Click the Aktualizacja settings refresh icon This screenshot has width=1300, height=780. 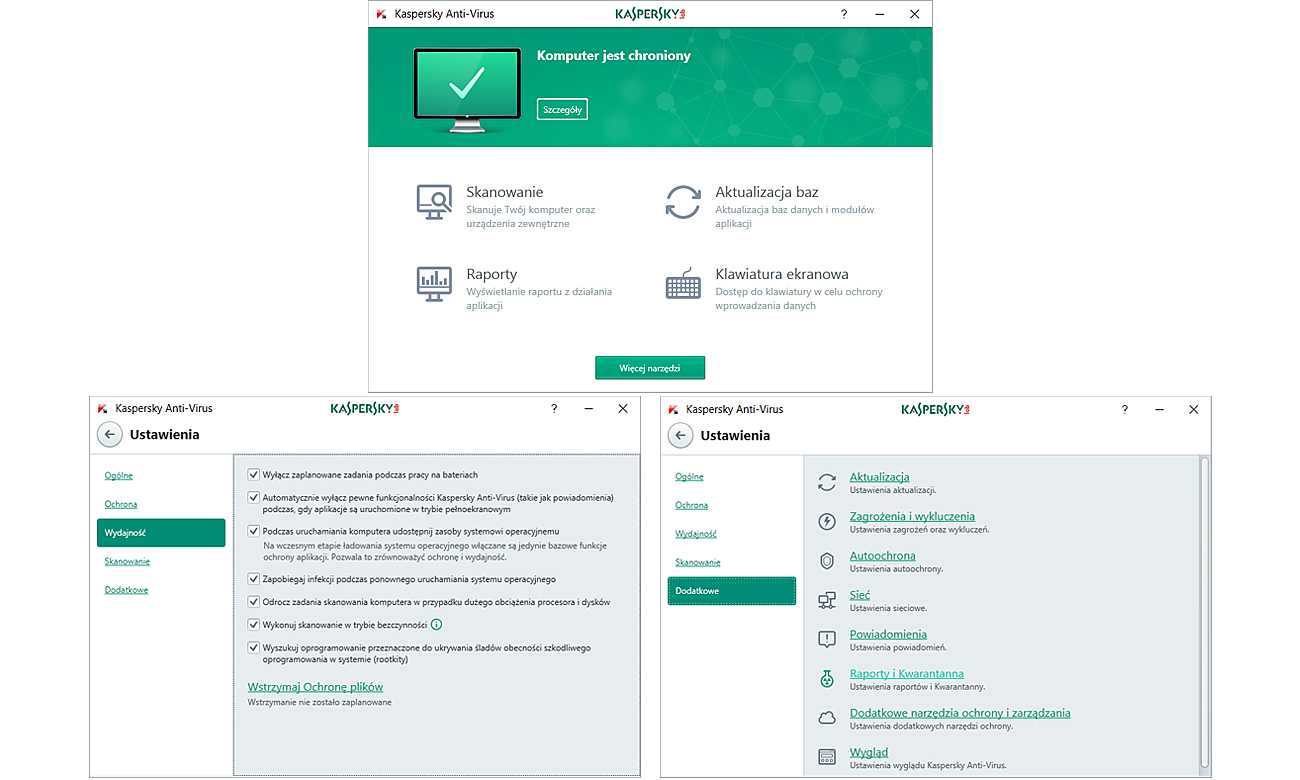(827, 482)
